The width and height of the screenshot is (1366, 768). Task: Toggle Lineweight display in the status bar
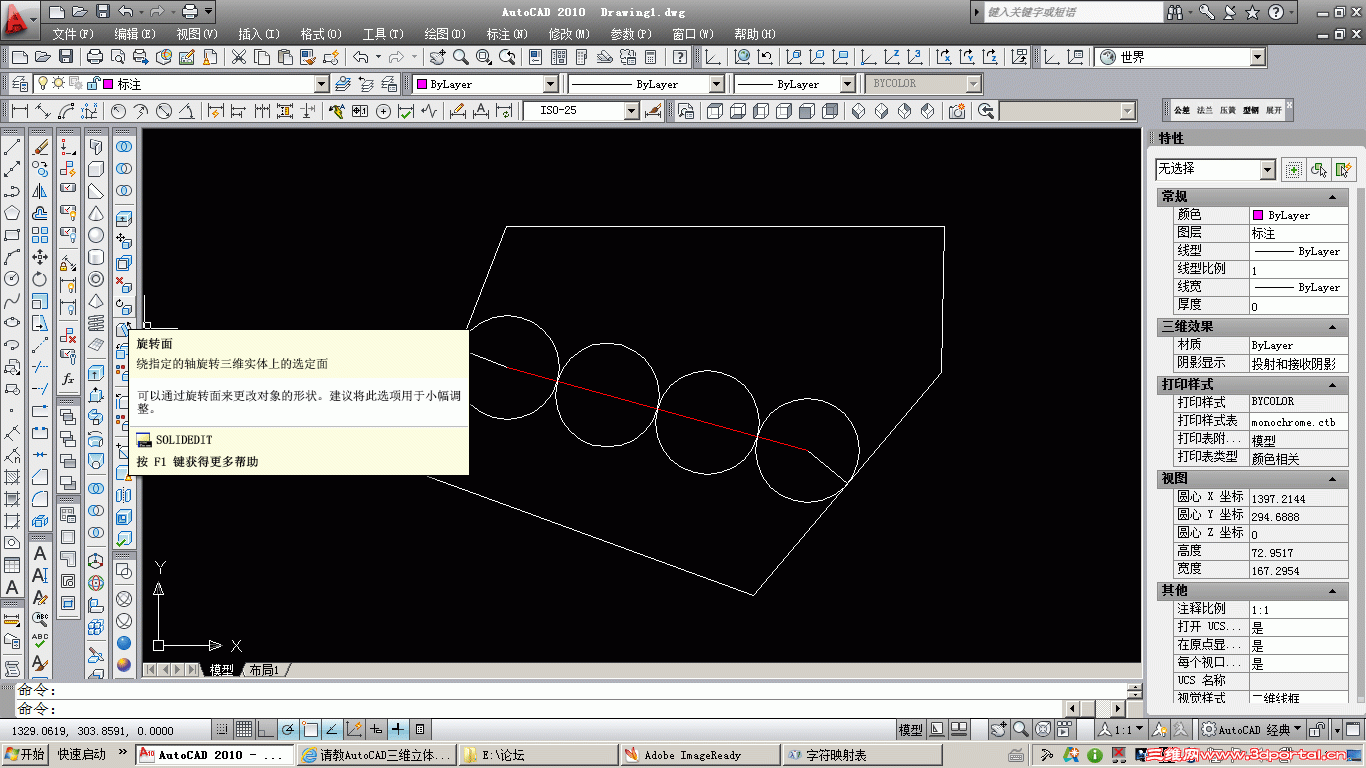tap(398, 729)
